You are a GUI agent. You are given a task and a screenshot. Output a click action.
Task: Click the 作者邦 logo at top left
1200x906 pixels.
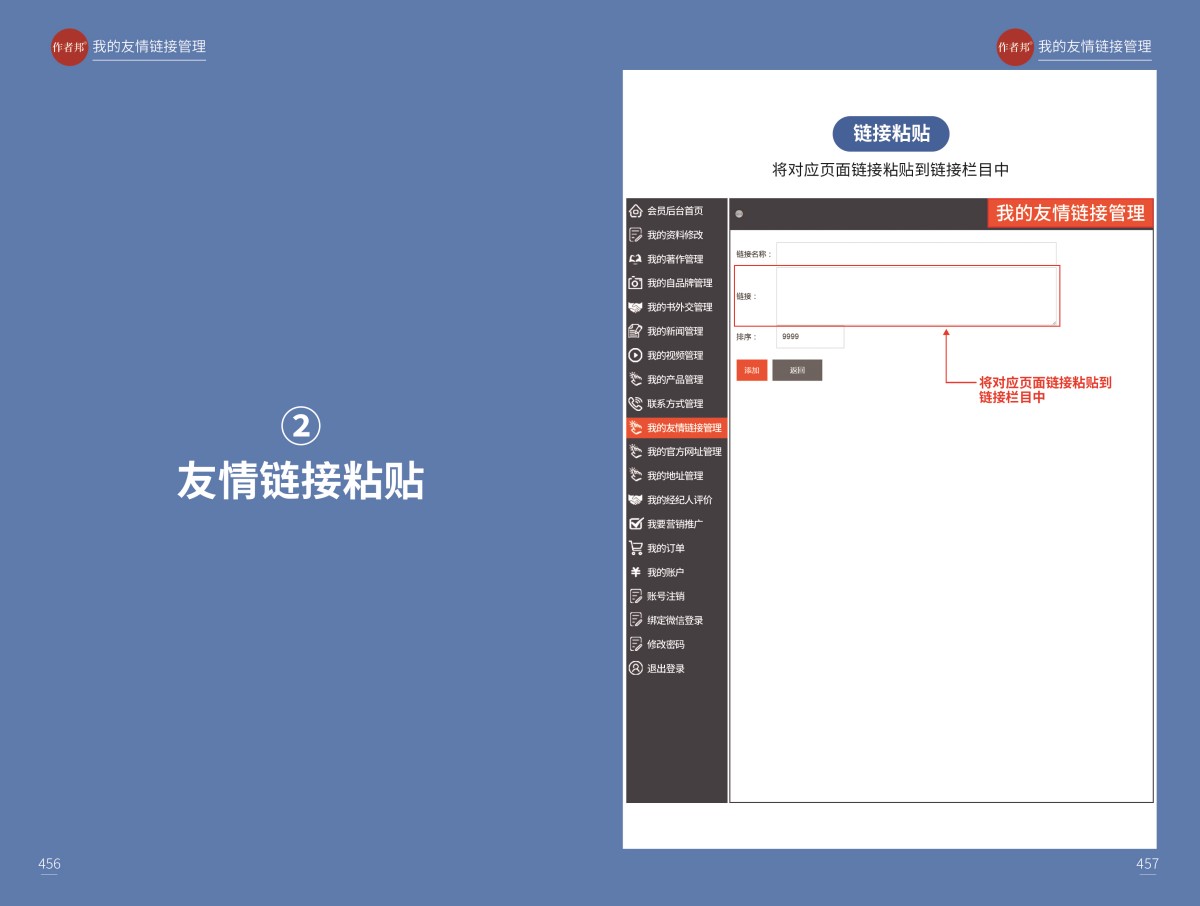(69, 47)
